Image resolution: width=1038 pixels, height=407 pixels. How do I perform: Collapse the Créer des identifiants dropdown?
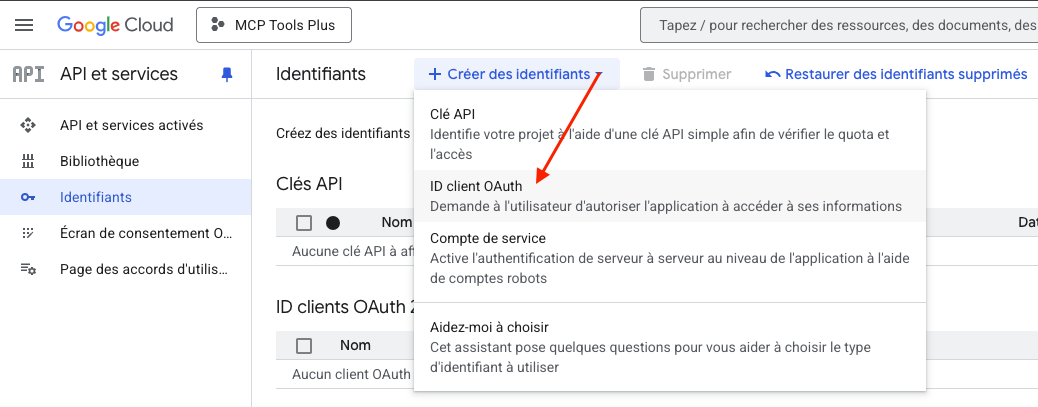(516, 74)
